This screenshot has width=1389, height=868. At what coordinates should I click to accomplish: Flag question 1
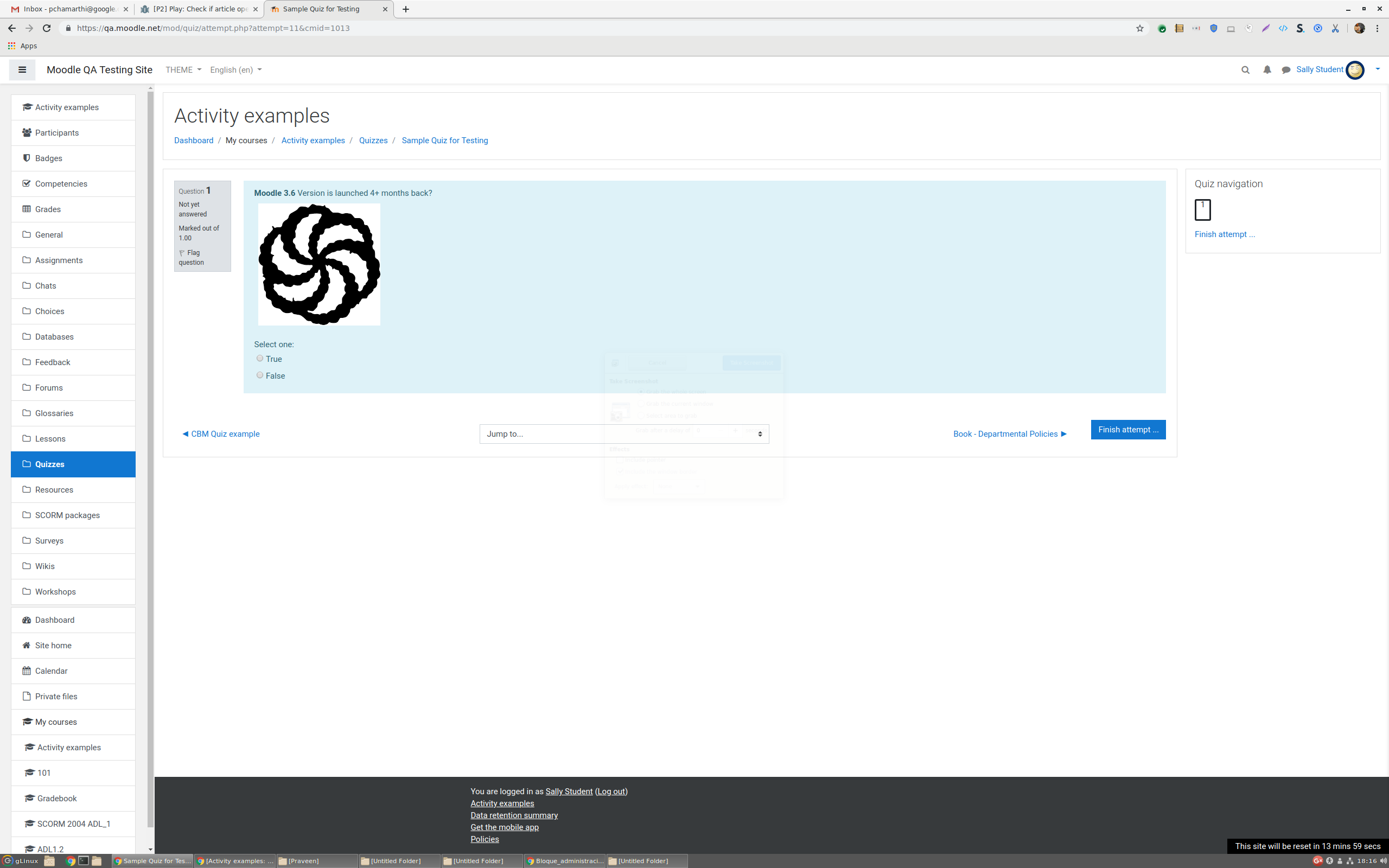point(191,258)
